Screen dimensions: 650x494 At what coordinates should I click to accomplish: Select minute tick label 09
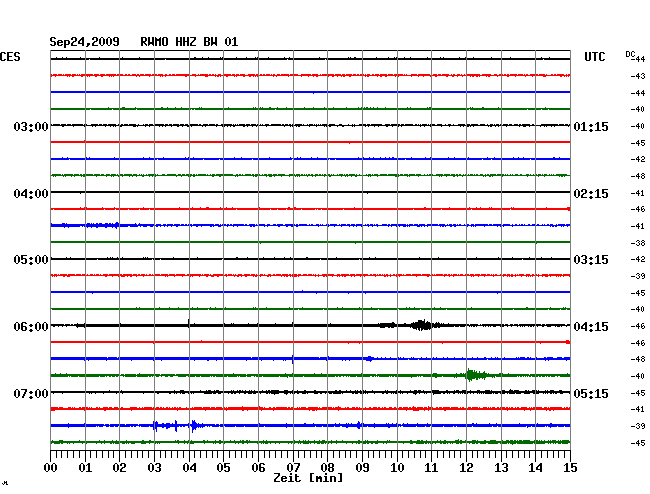[x=362, y=468]
